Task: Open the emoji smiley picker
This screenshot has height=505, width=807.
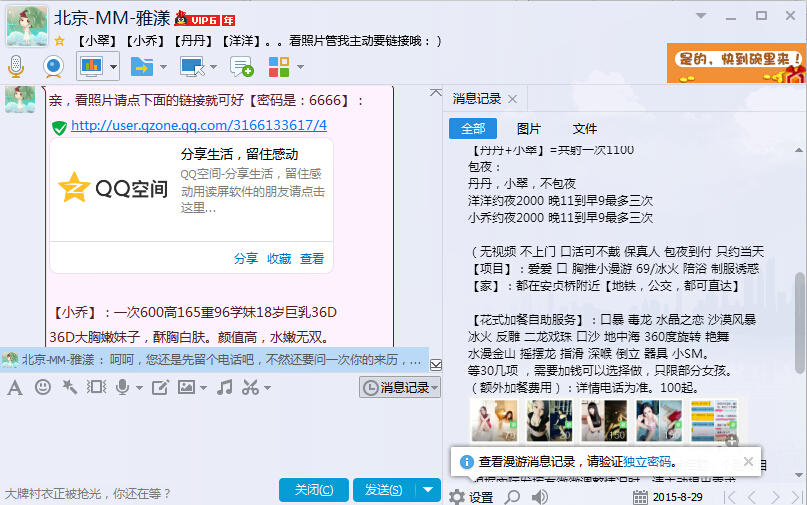Action: coord(43,387)
